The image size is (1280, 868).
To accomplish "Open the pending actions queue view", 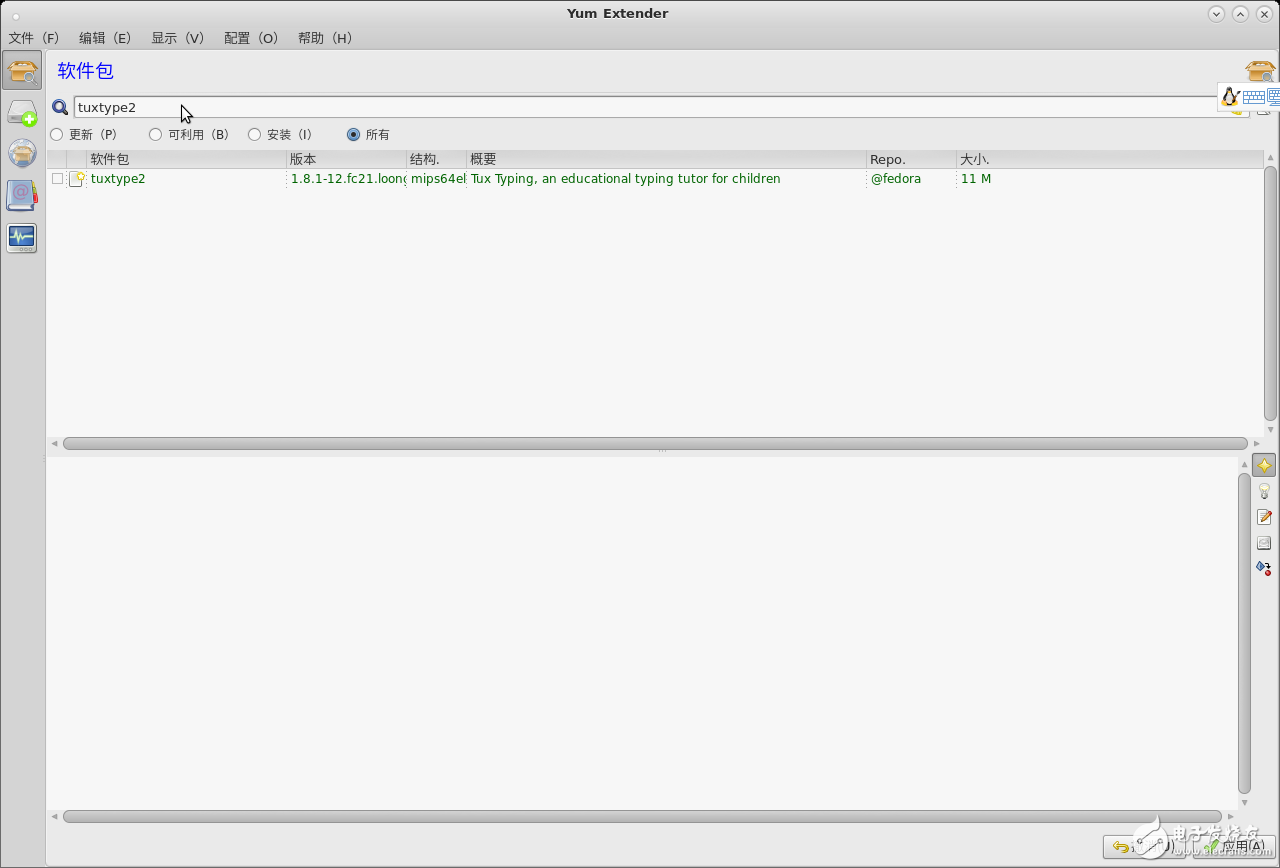I will (22, 113).
